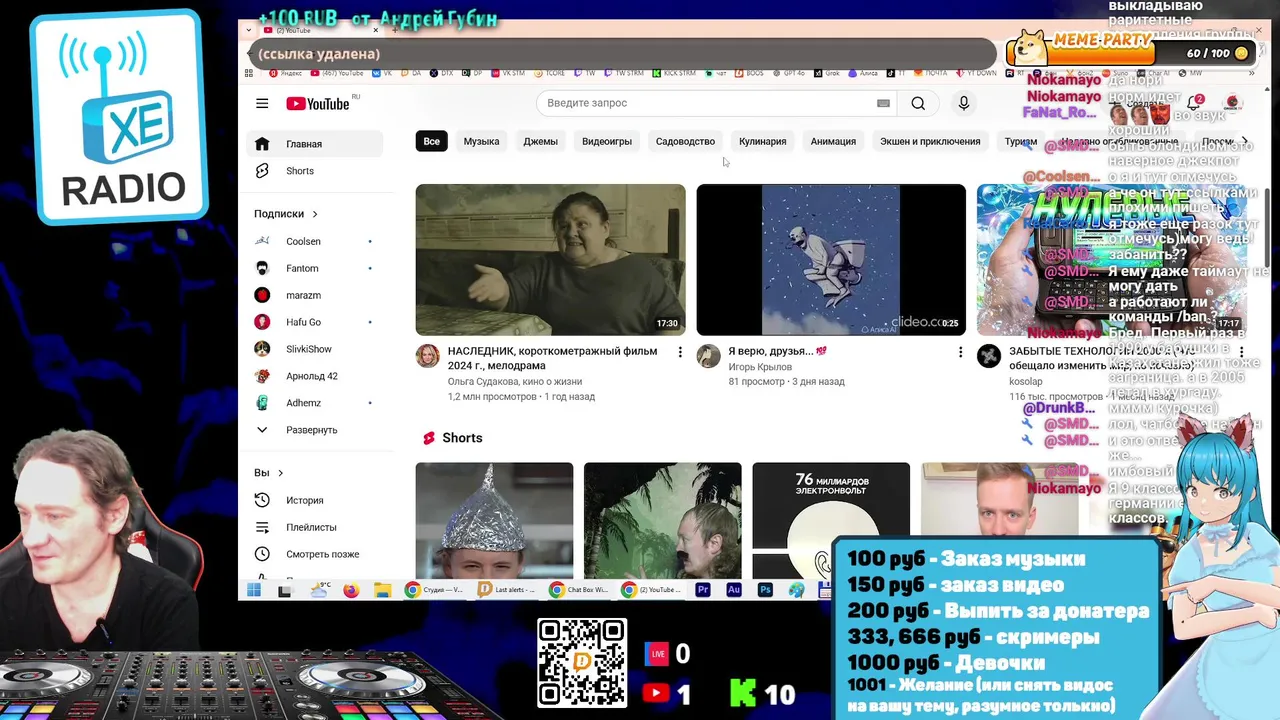1280x720 pixels.
Task: Play the "НАСЛЕДНИК" short film thumbnail
Action: coord(550,259)
